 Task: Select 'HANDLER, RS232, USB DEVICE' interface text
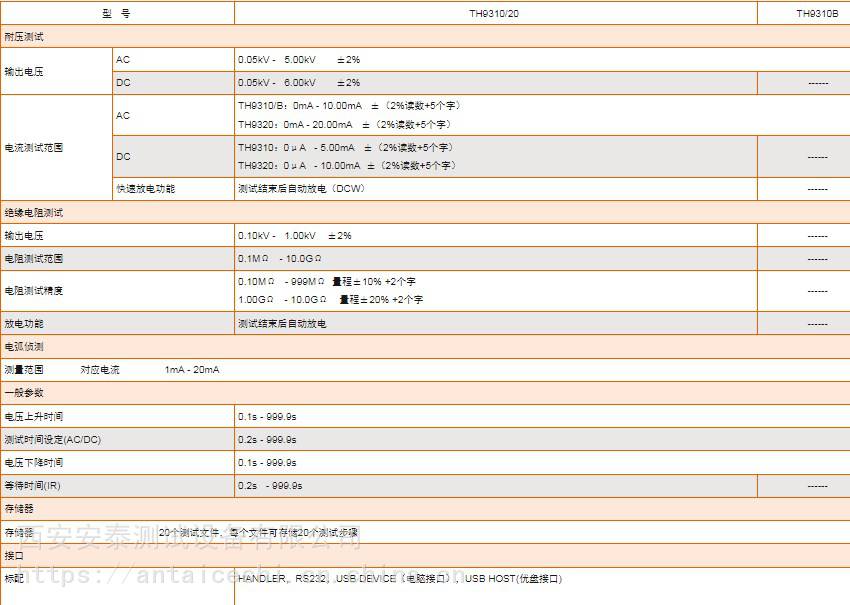coord(400,578)
